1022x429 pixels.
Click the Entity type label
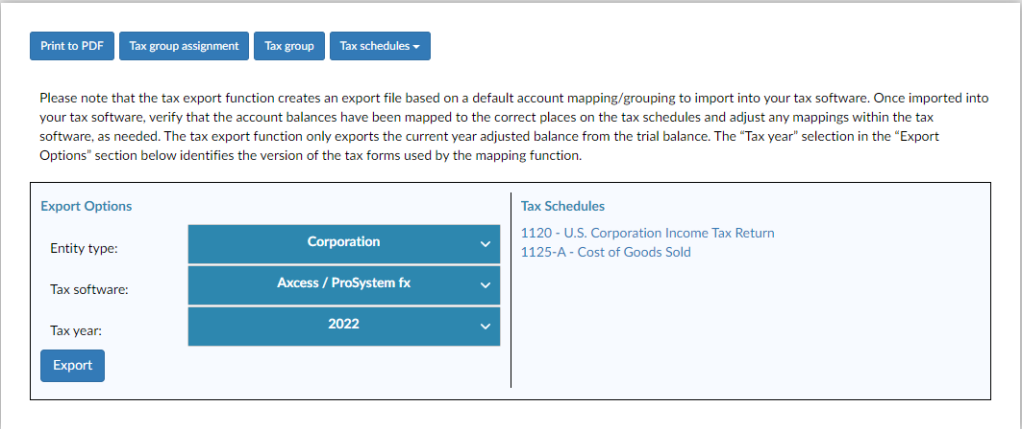(x=83, y=248)
